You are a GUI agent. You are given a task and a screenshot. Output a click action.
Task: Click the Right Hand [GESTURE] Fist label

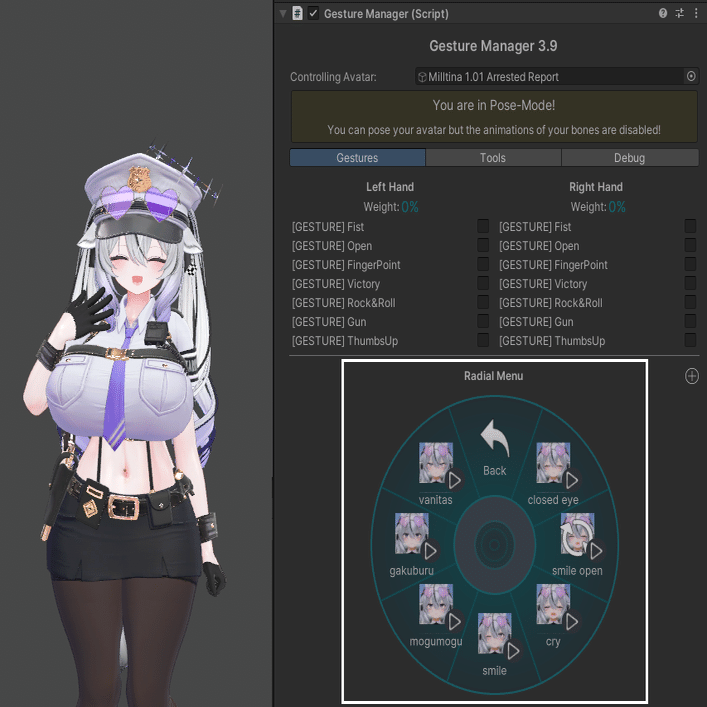point(535,227)
